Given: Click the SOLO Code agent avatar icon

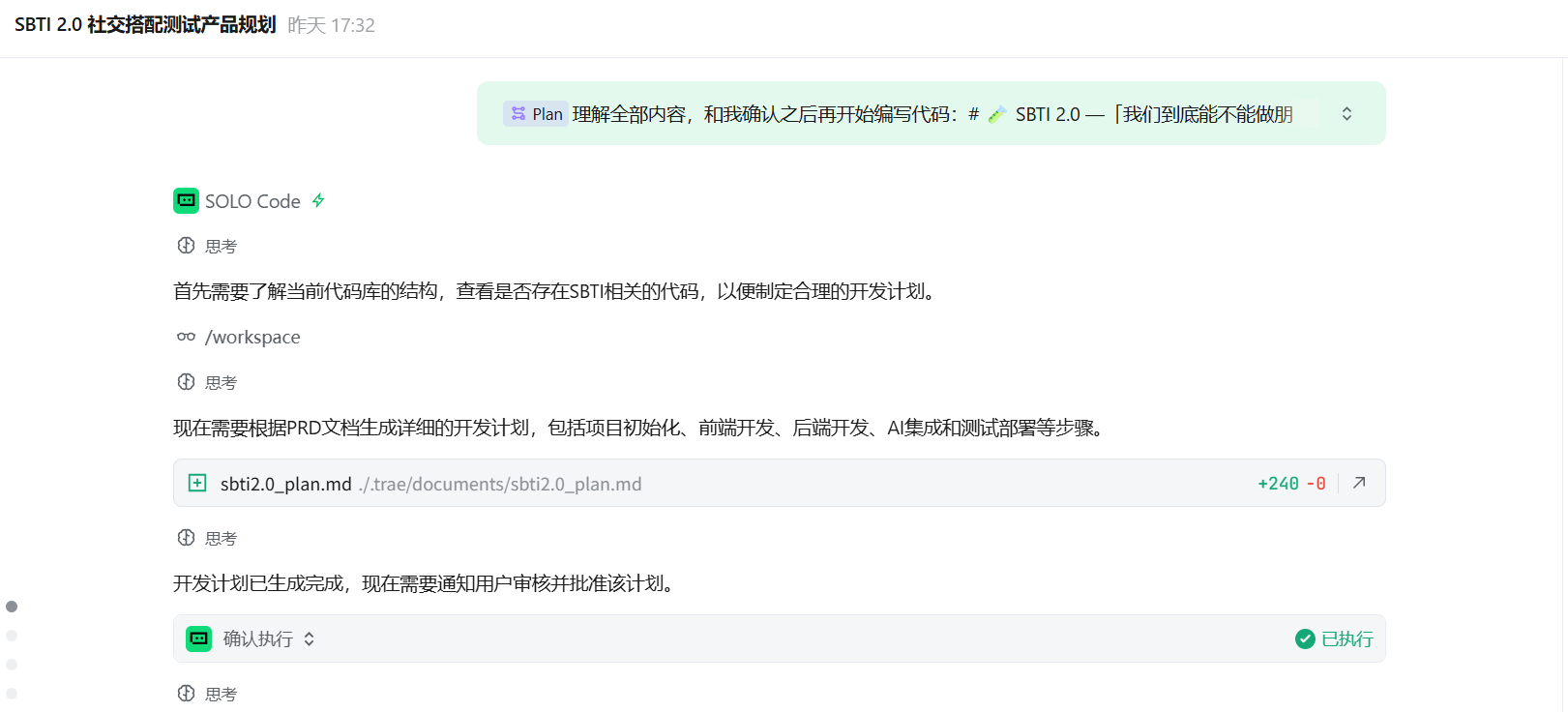Looking at the screenshot, I should (186, 201).
